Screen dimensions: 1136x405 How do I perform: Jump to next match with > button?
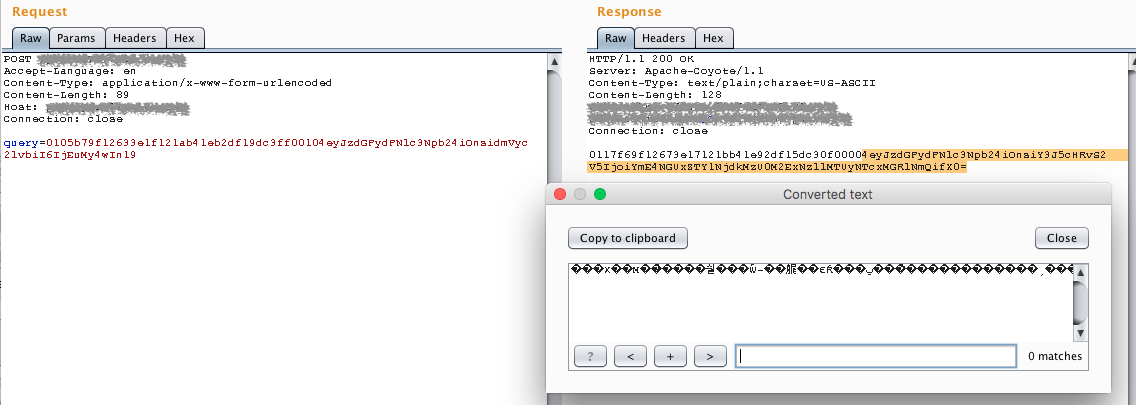tap(709, 355)
